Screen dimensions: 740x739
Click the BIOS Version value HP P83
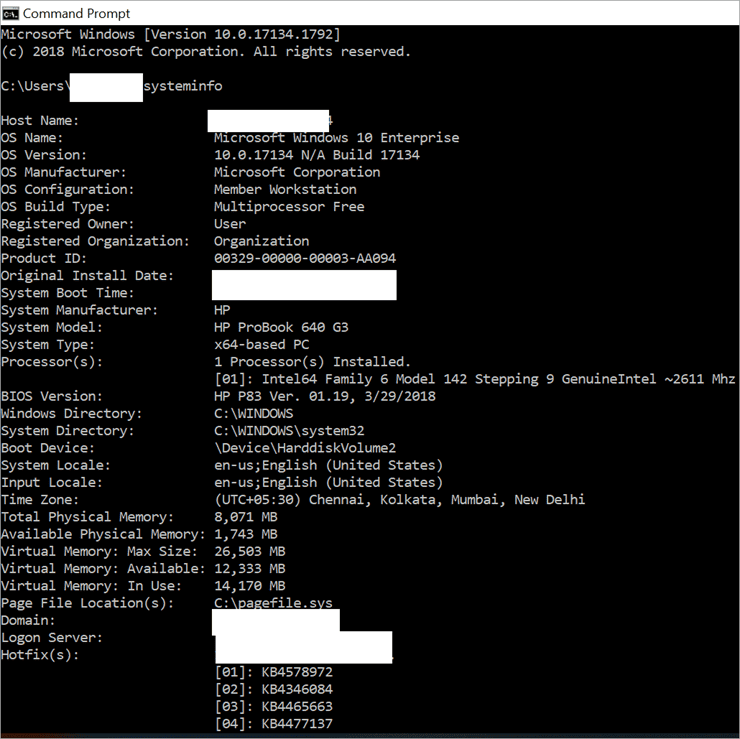pos(325,396)
